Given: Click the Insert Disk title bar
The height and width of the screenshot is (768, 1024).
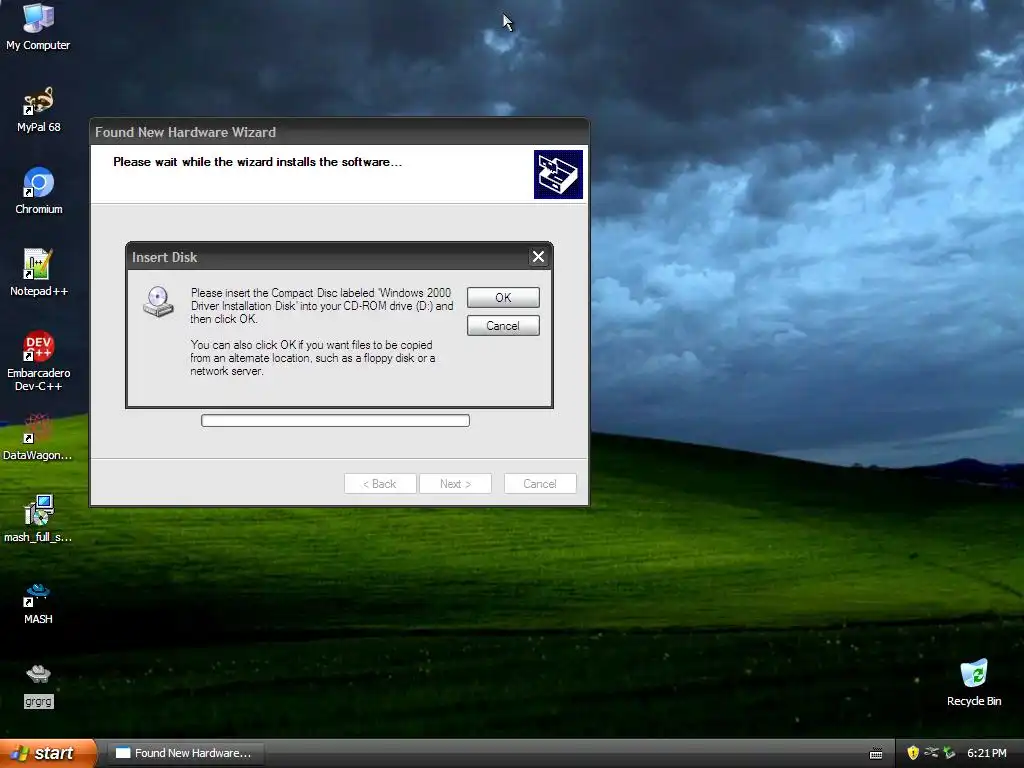Looking at the screenshot, I should [x=327, y=257].
